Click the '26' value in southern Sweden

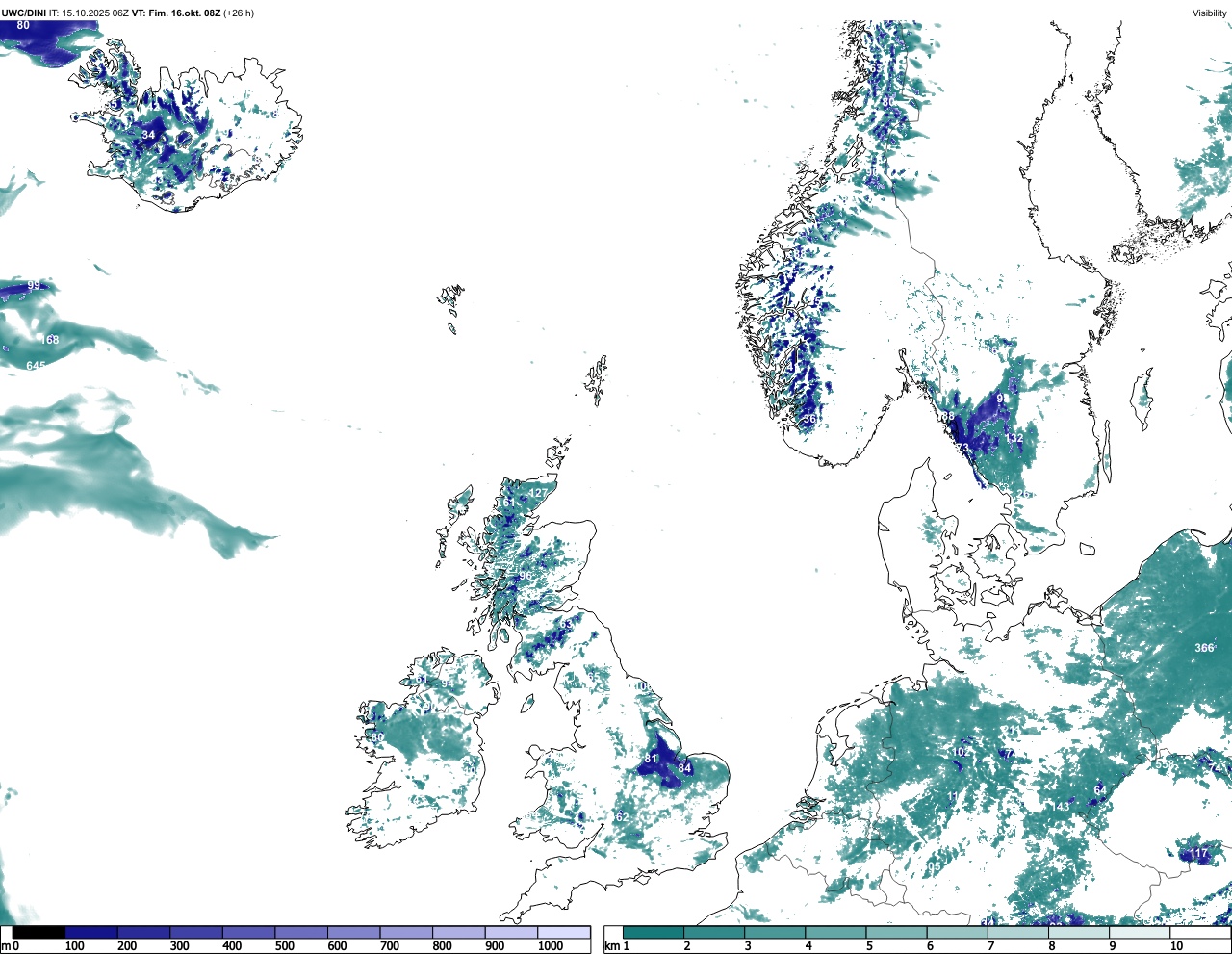[1023, 495]
